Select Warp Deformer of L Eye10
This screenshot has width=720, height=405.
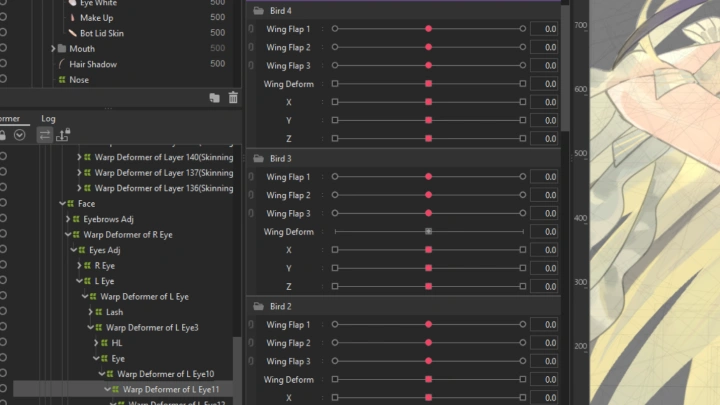pyautogui.click(x=165, y=374)
